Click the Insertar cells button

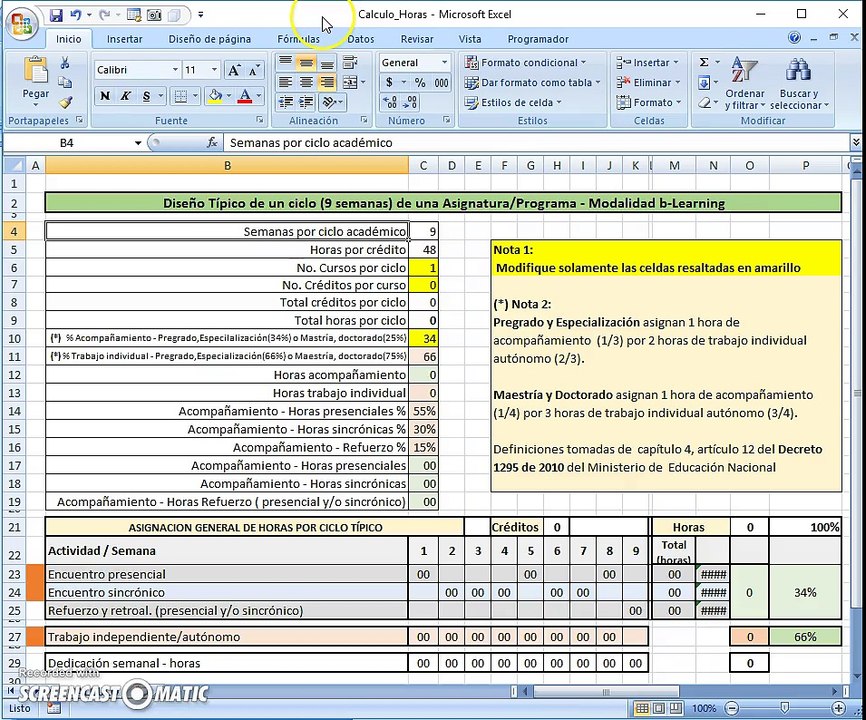click(x=647, y=62)
